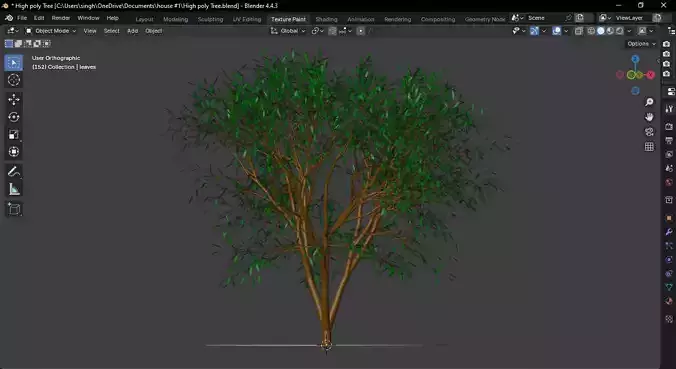Open the snapping options dropdown
Viewport: 676px width, 369px height.
pos(345,31)
